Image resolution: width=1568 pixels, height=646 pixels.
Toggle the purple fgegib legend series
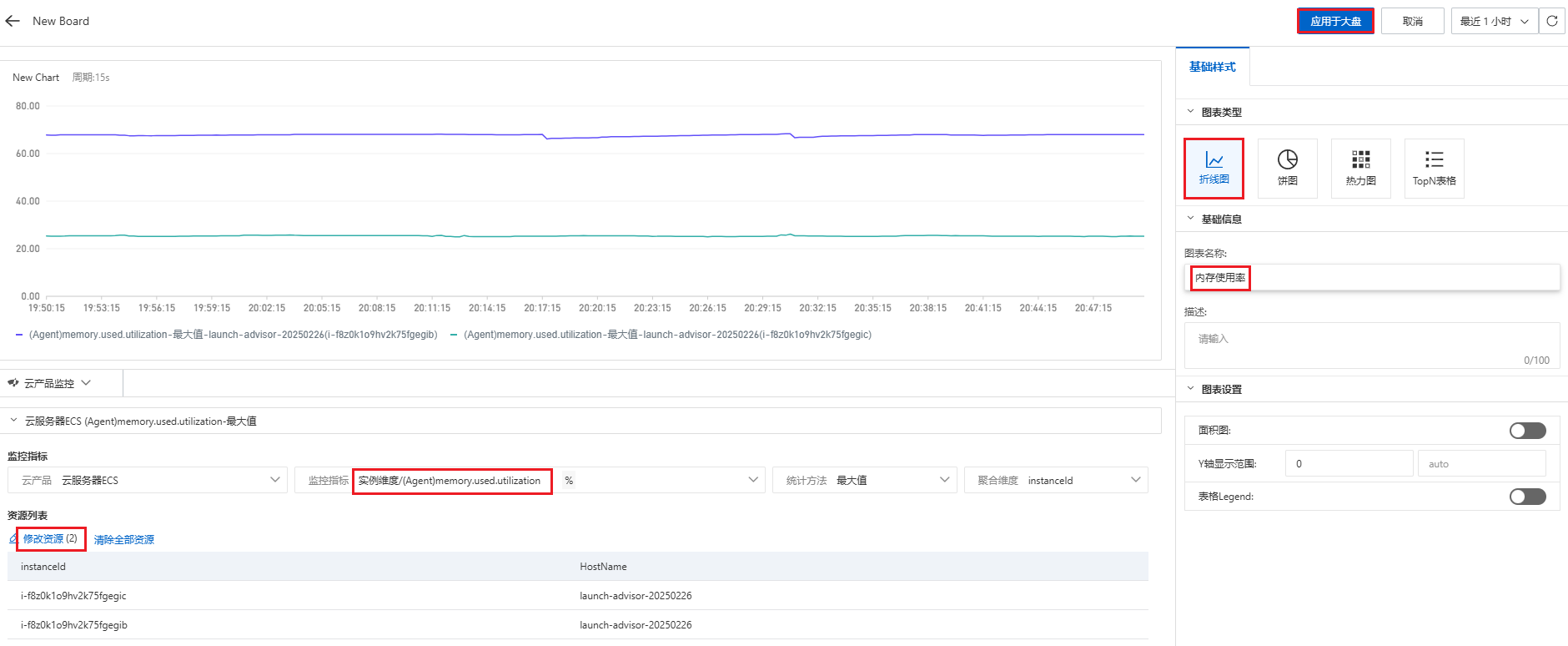227,335
